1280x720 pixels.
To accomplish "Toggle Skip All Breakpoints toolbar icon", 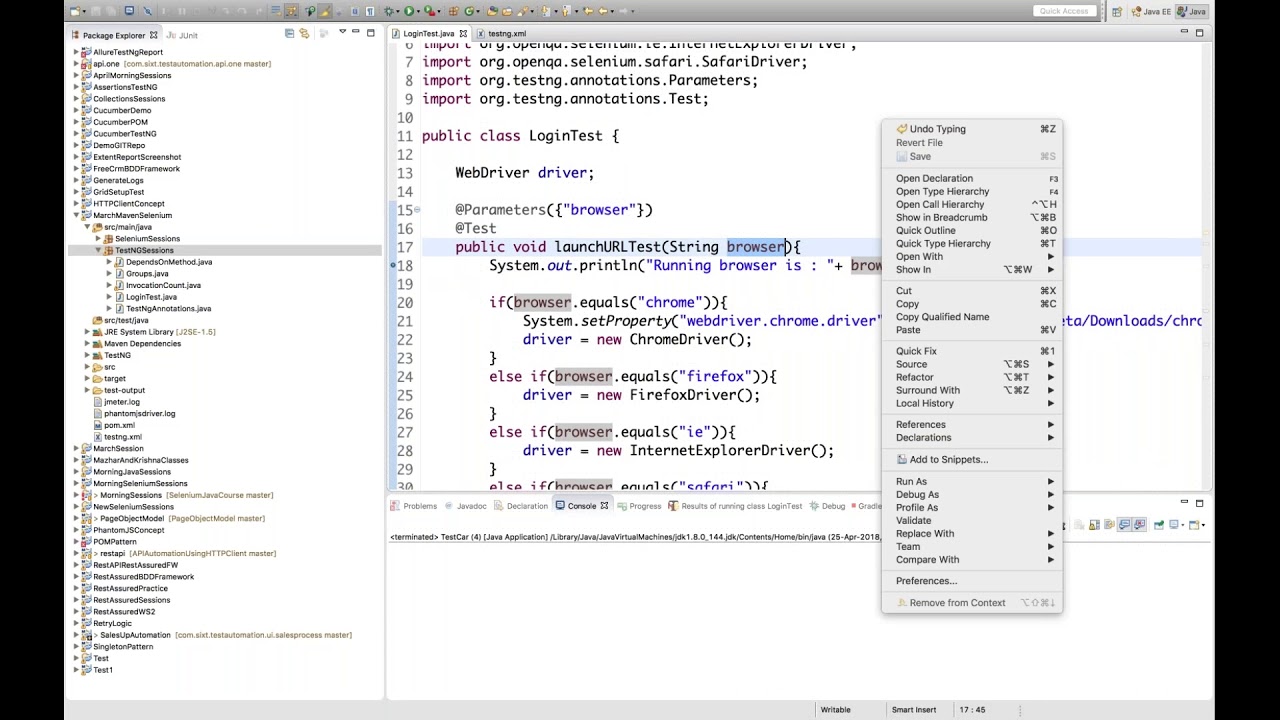I will coord(147,11).
